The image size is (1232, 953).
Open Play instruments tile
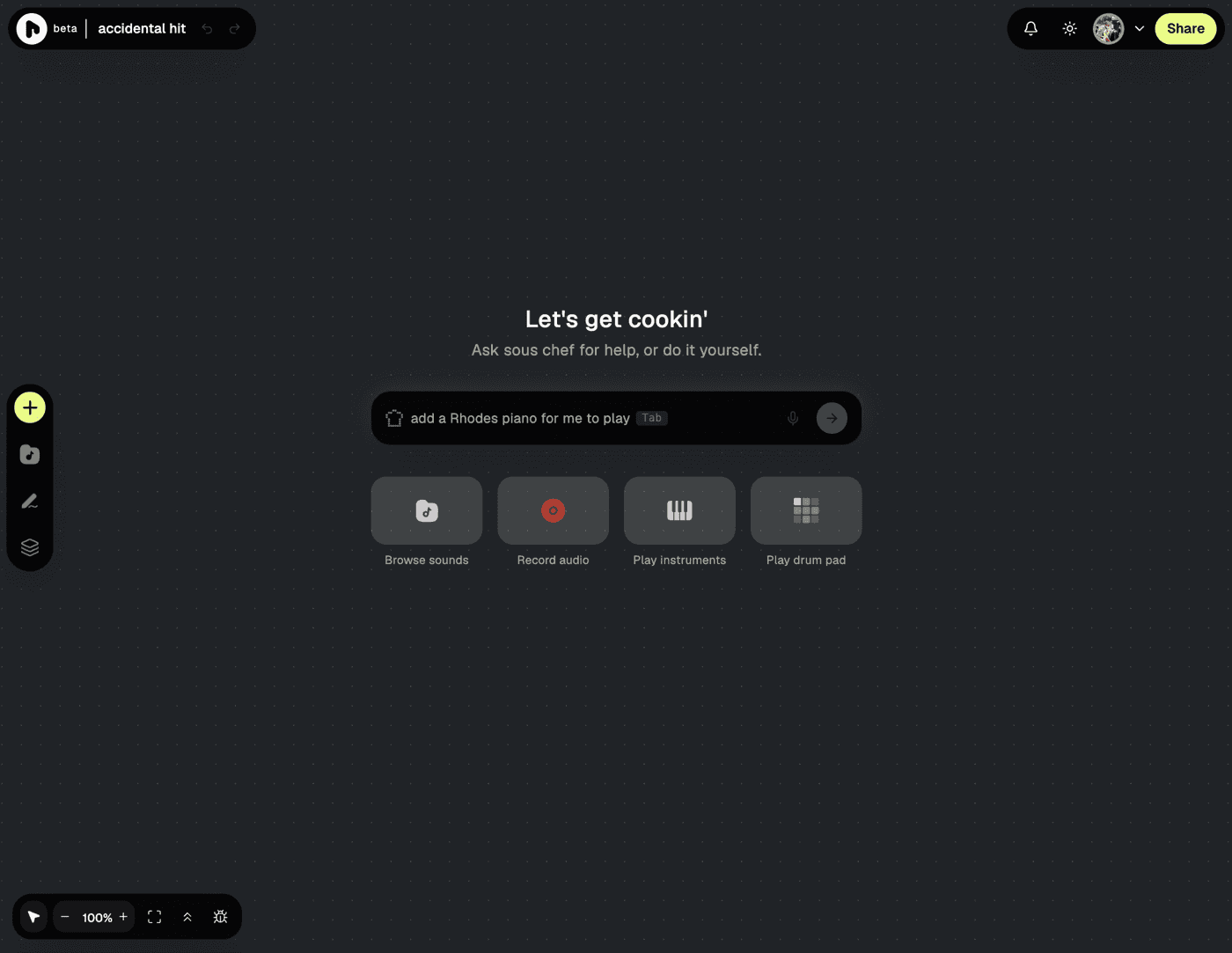pos(679,510)
